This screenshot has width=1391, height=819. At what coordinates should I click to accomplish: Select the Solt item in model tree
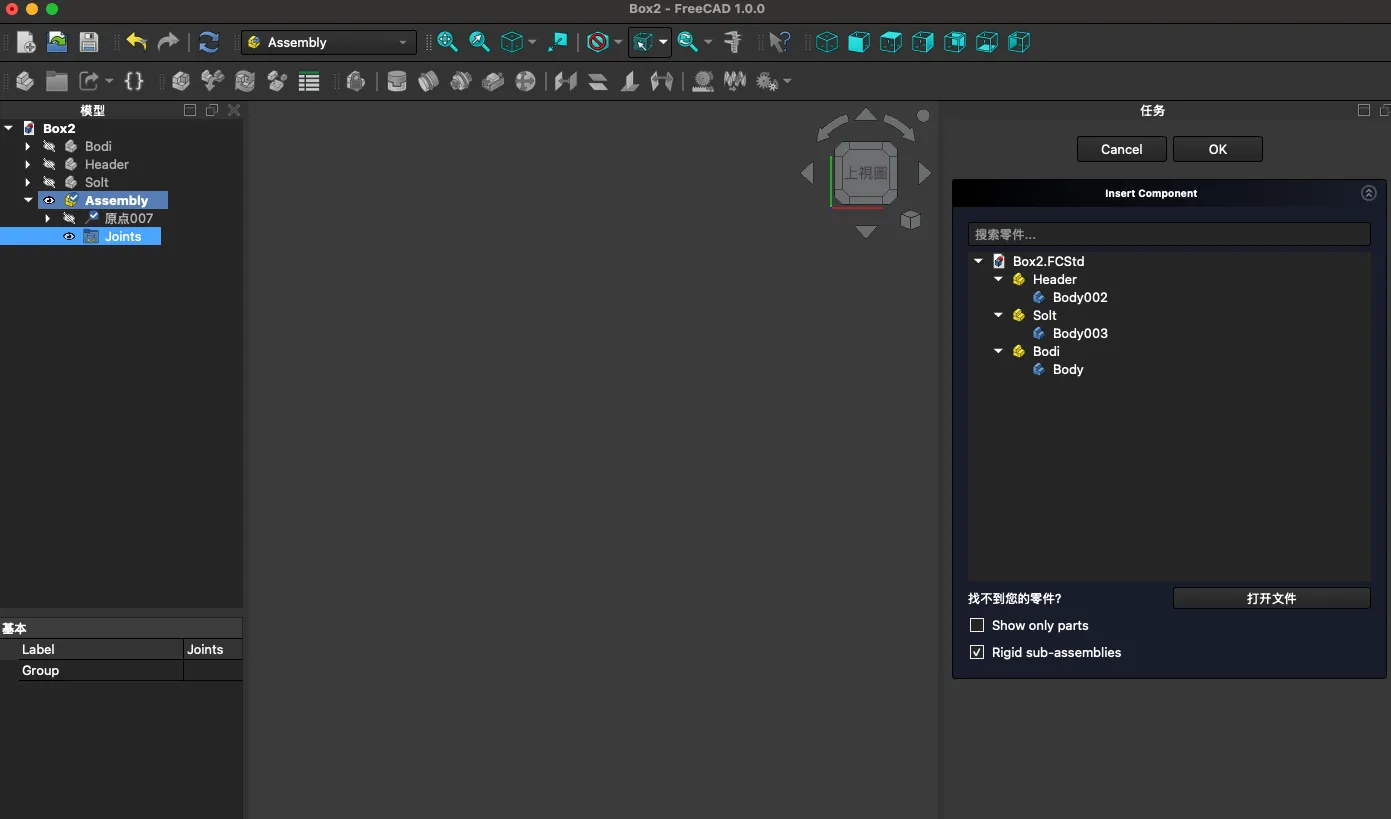(97, 182)
